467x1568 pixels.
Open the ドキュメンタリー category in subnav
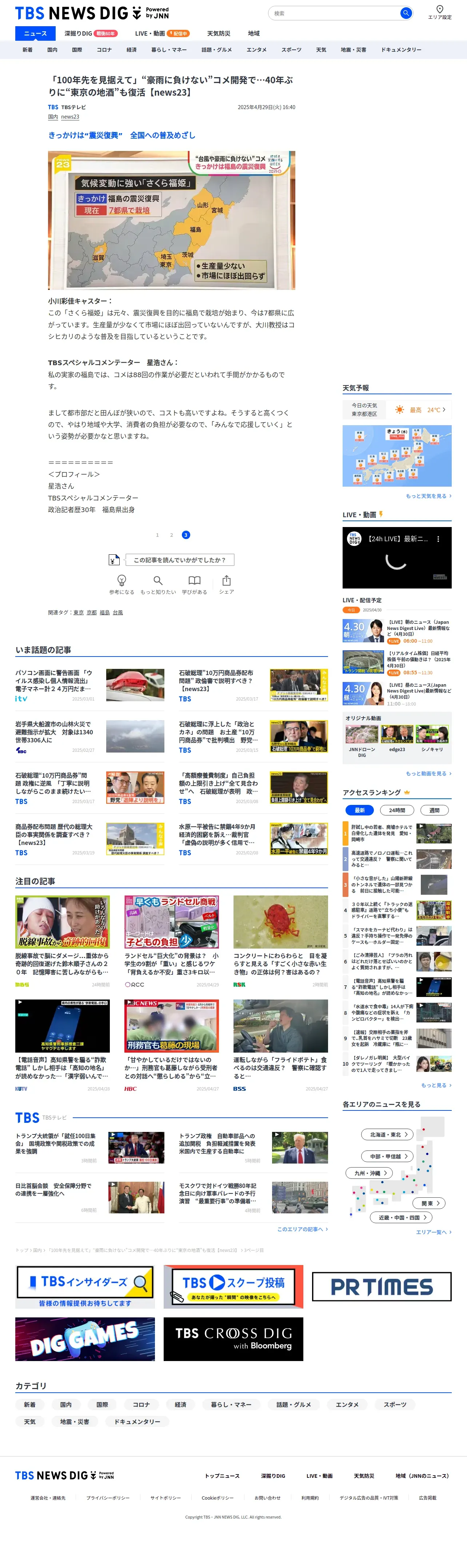pyautogui.click(x=401, y=50)
